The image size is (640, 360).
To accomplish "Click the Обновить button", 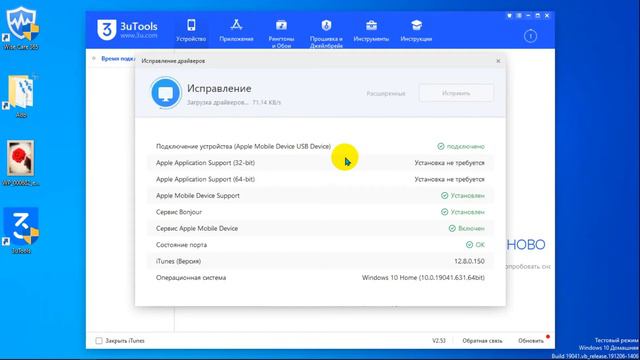I will (531, 340).
